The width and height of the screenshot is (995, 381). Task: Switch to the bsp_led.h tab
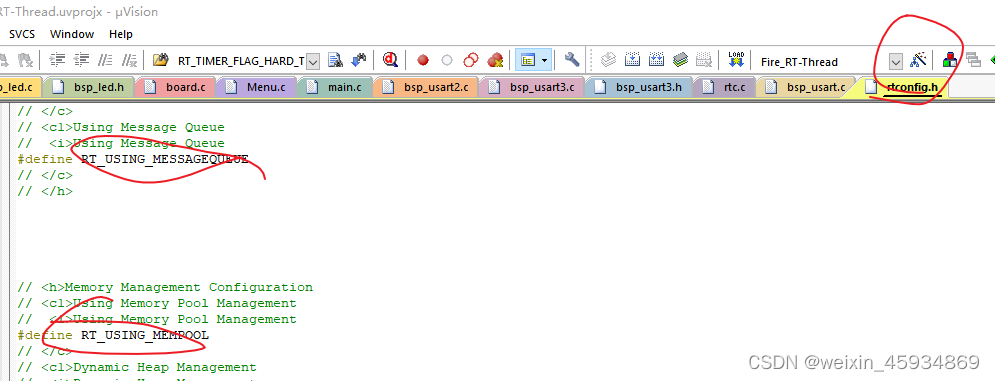coord(89,87)
